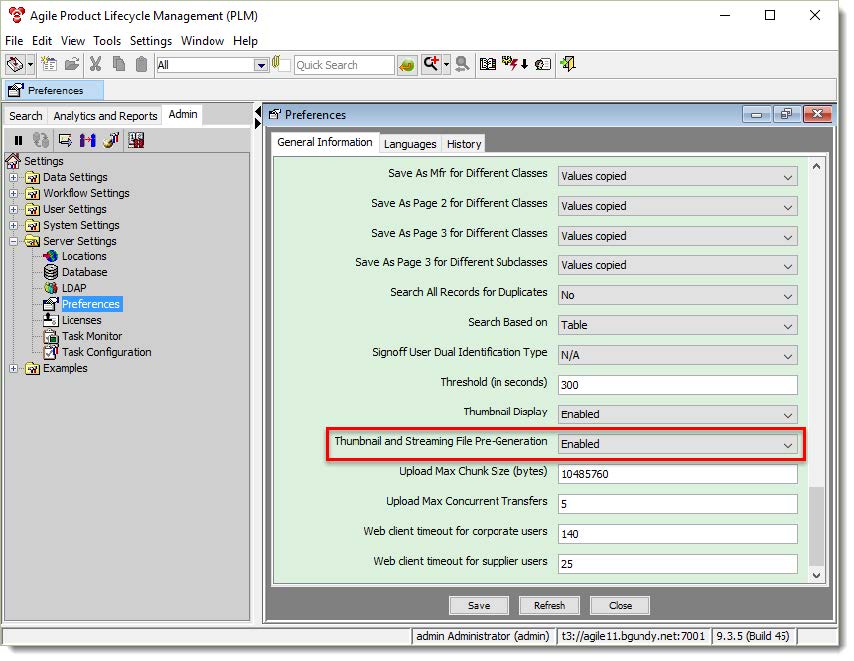Viewport: 854px width, 661px height.
Task: Click the address book icon in the main toolbar
Action: coord(487,64)
